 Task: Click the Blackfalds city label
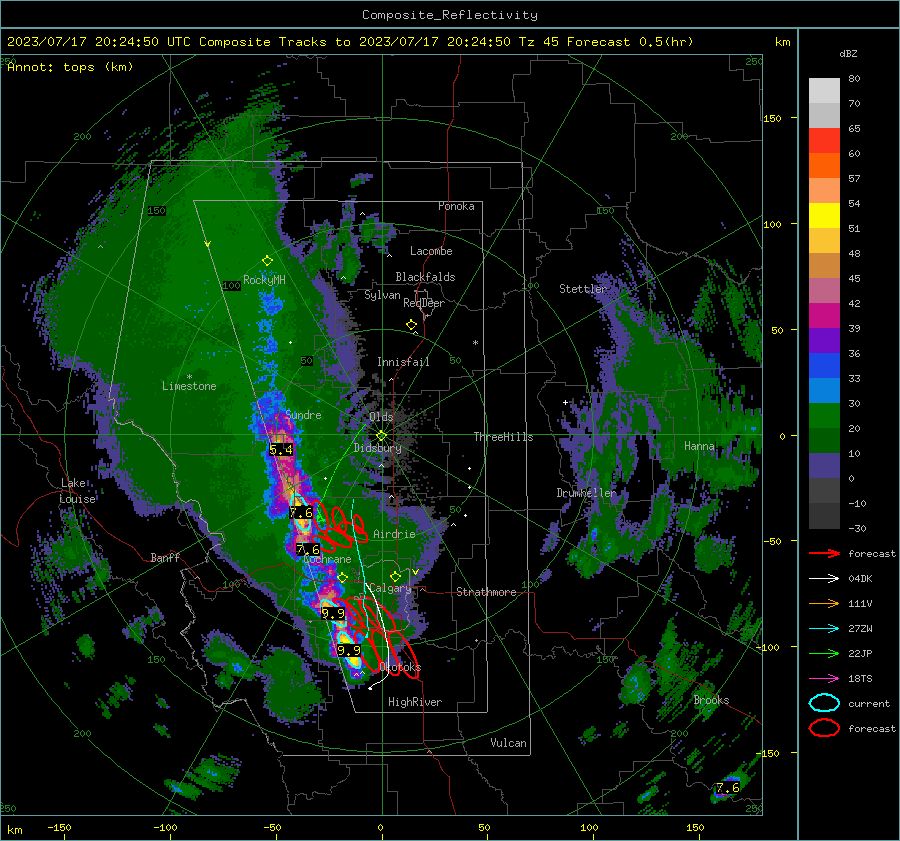pyautogui.click(x=425, y=277)
